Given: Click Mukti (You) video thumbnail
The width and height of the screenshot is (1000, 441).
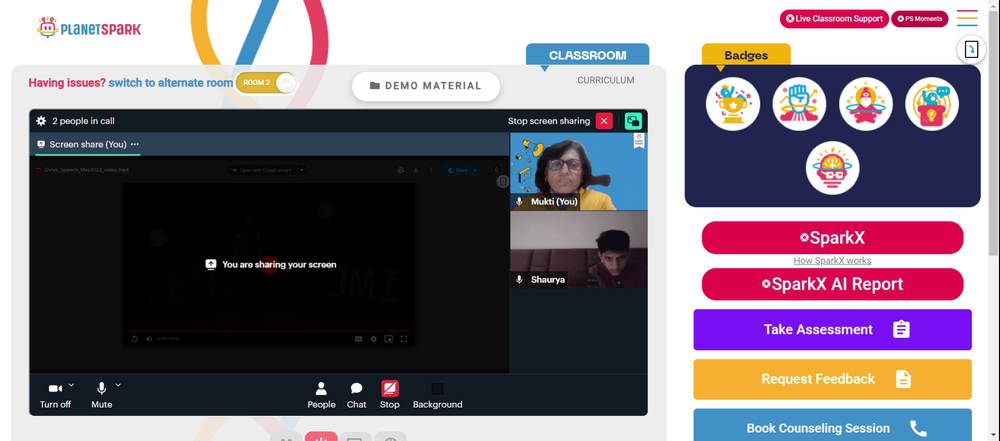Looking at the screenshot, I should coord(578,172).
